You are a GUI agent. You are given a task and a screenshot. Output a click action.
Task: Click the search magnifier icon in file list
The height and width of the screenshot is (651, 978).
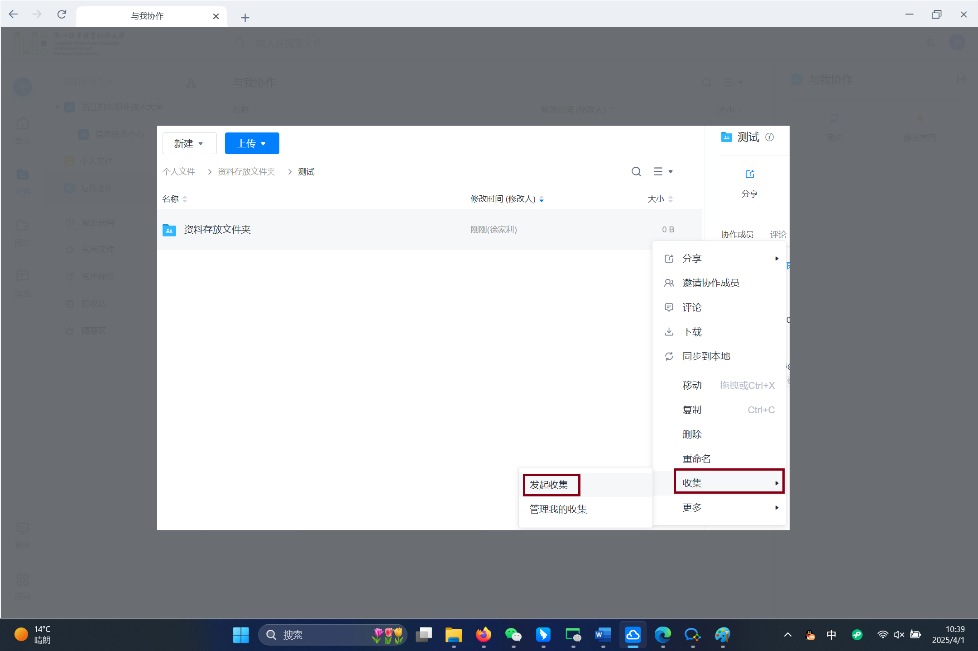(x=636, y=172)
